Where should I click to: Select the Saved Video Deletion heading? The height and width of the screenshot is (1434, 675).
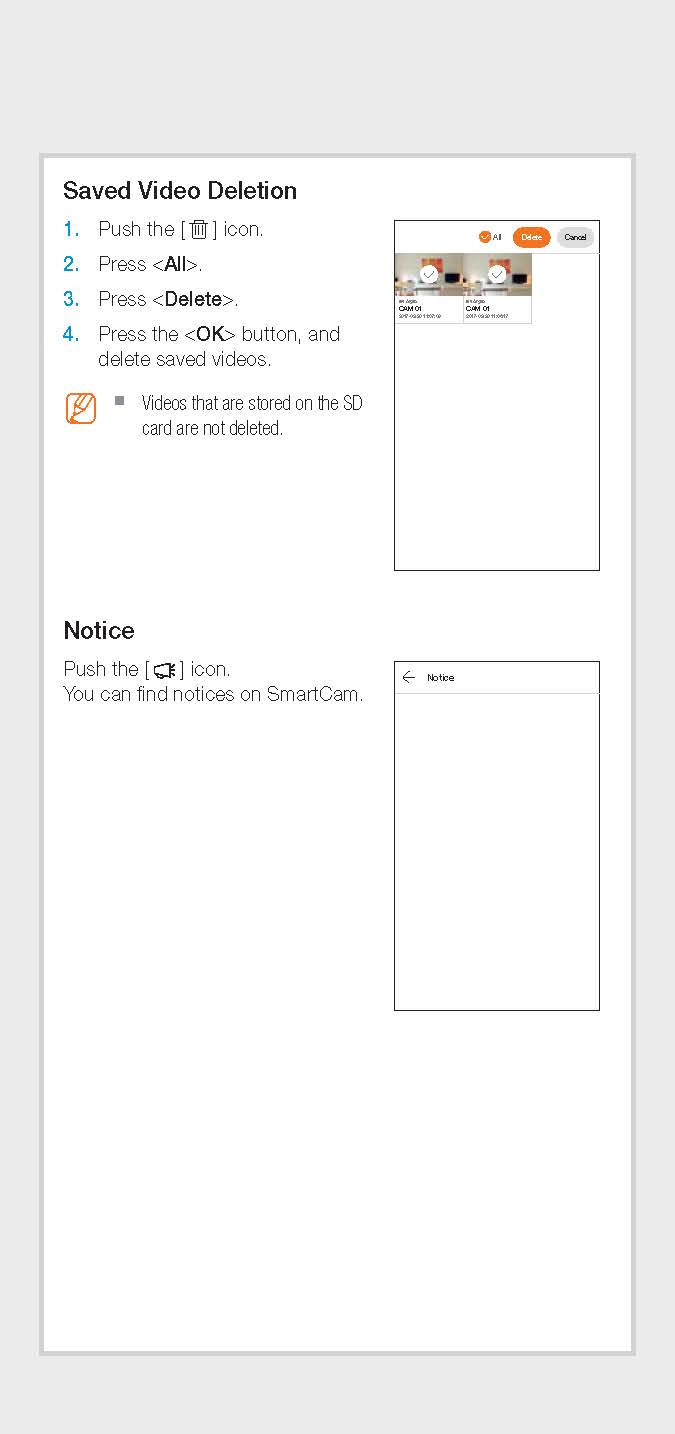[x=180, y=191]
